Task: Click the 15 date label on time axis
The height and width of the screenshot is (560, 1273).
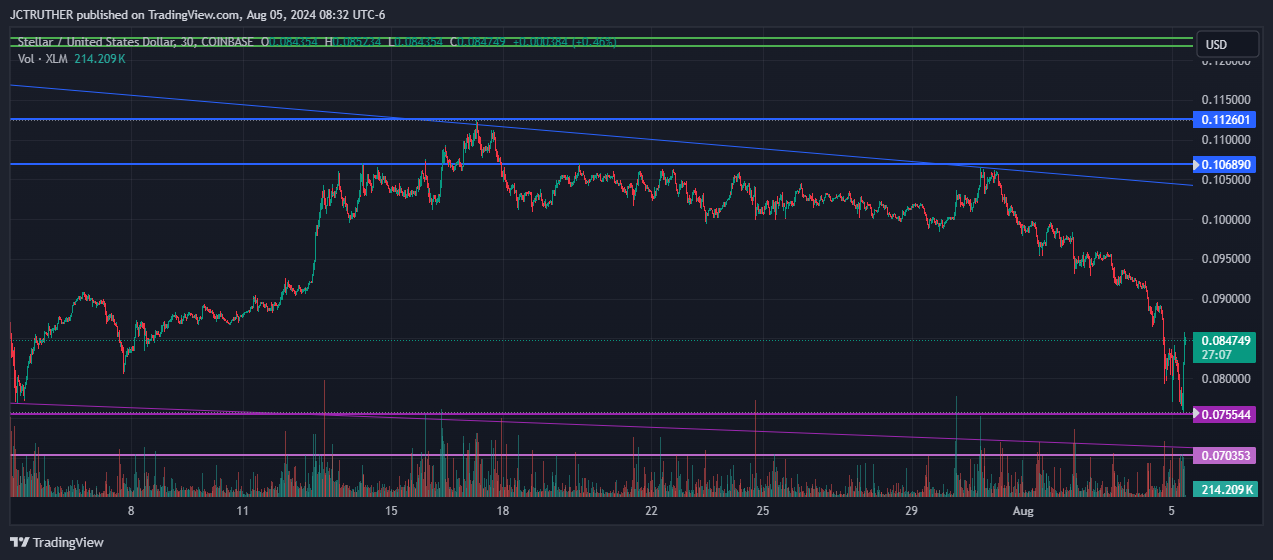Action: pos(391,511)
